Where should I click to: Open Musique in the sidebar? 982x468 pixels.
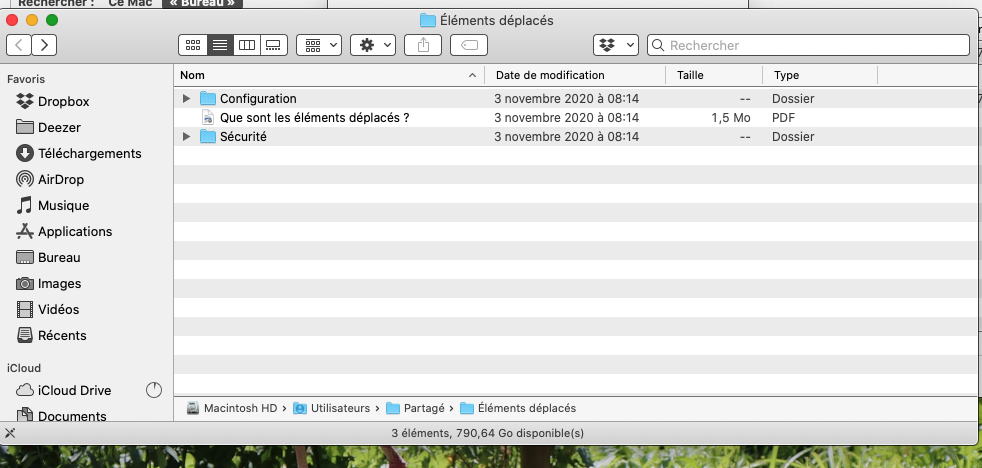[52, 205]
